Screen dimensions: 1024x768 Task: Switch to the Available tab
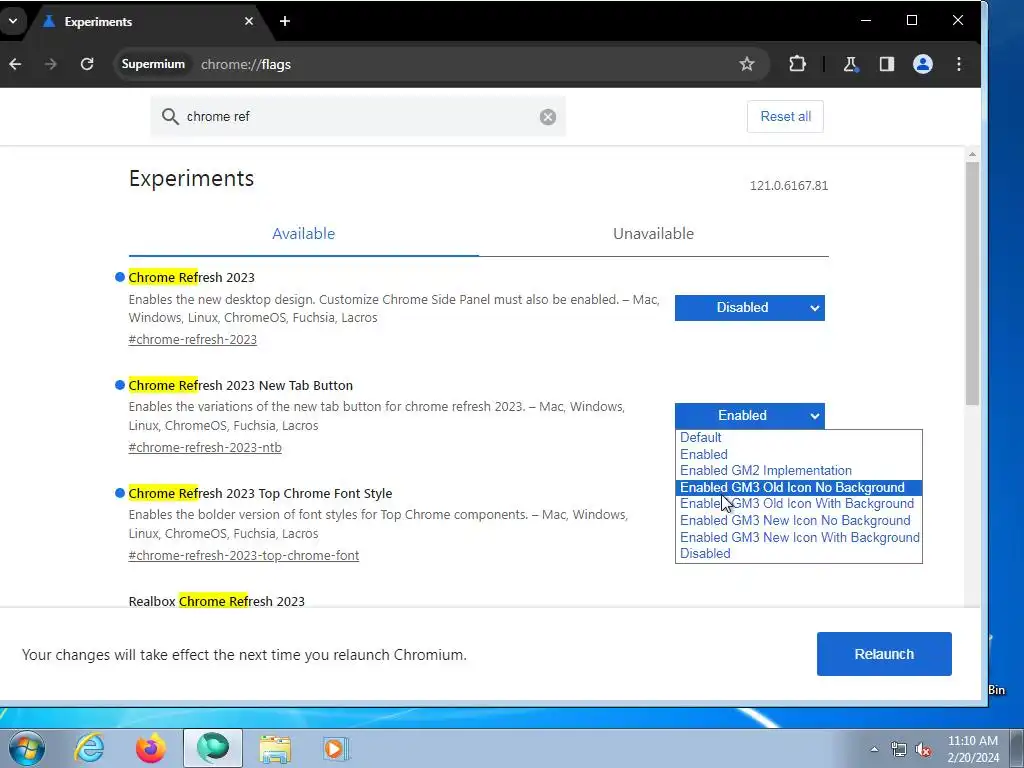[x=304, y=234]
